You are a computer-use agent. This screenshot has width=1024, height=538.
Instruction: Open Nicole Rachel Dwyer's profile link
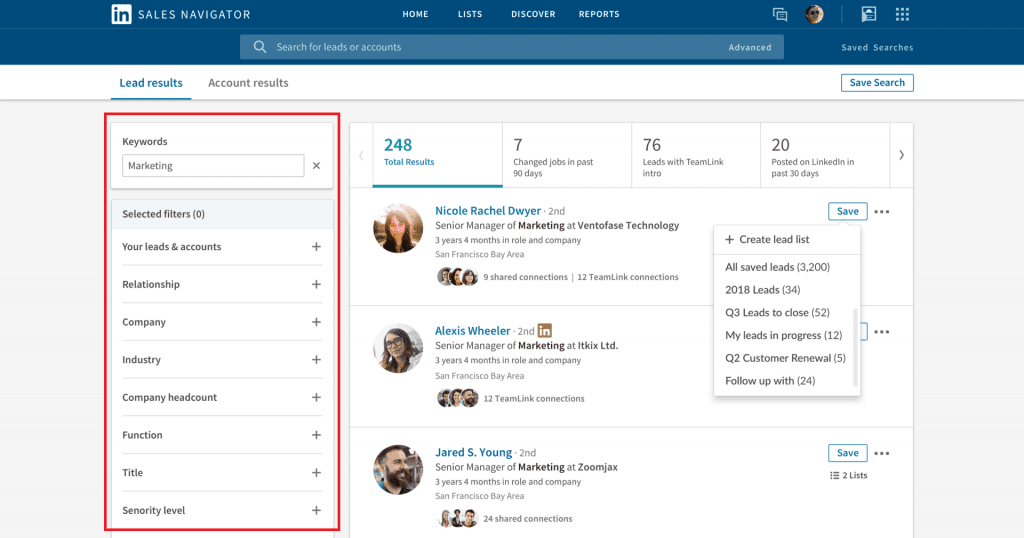(x=488, y=211)
